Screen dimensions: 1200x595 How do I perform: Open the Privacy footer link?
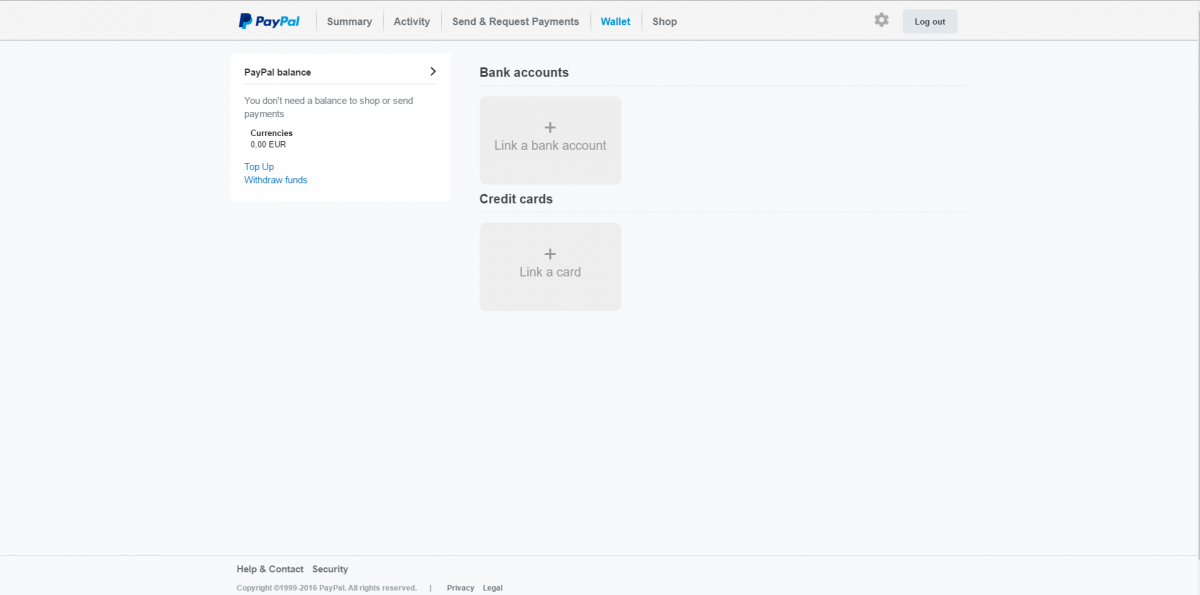coord(460,588)
